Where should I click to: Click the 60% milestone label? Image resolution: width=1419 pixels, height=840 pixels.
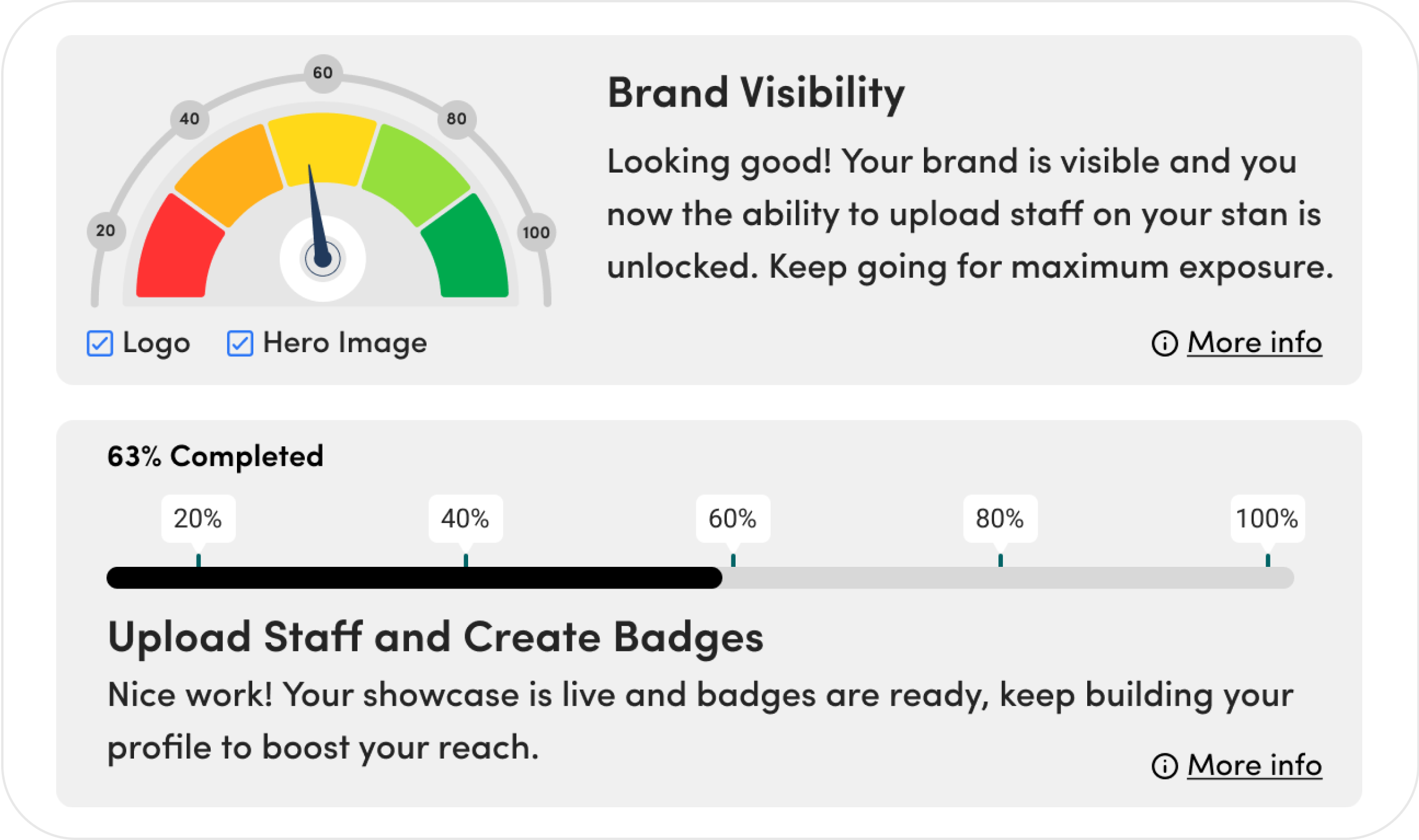[x=733, y=519]
